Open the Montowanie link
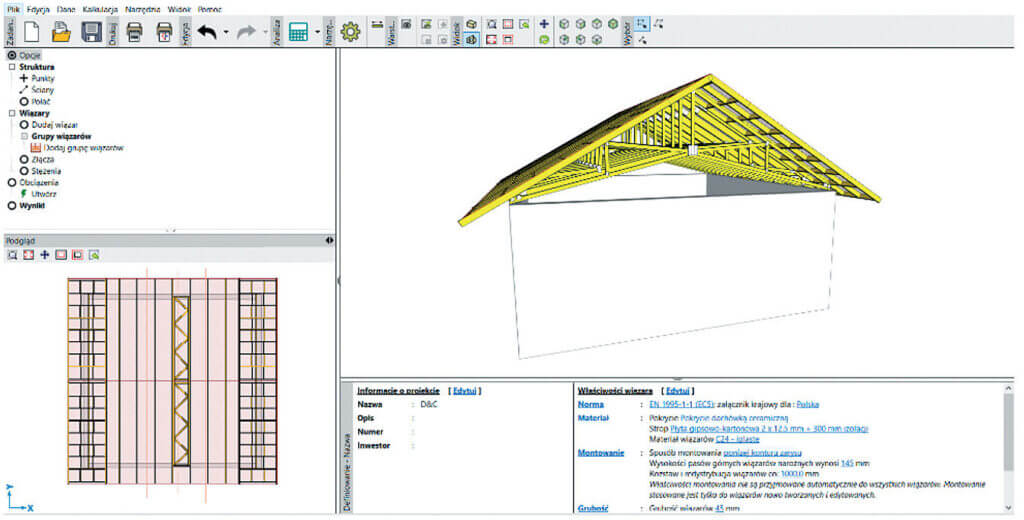Screen dimensions: 1024x520 (601, 453)
